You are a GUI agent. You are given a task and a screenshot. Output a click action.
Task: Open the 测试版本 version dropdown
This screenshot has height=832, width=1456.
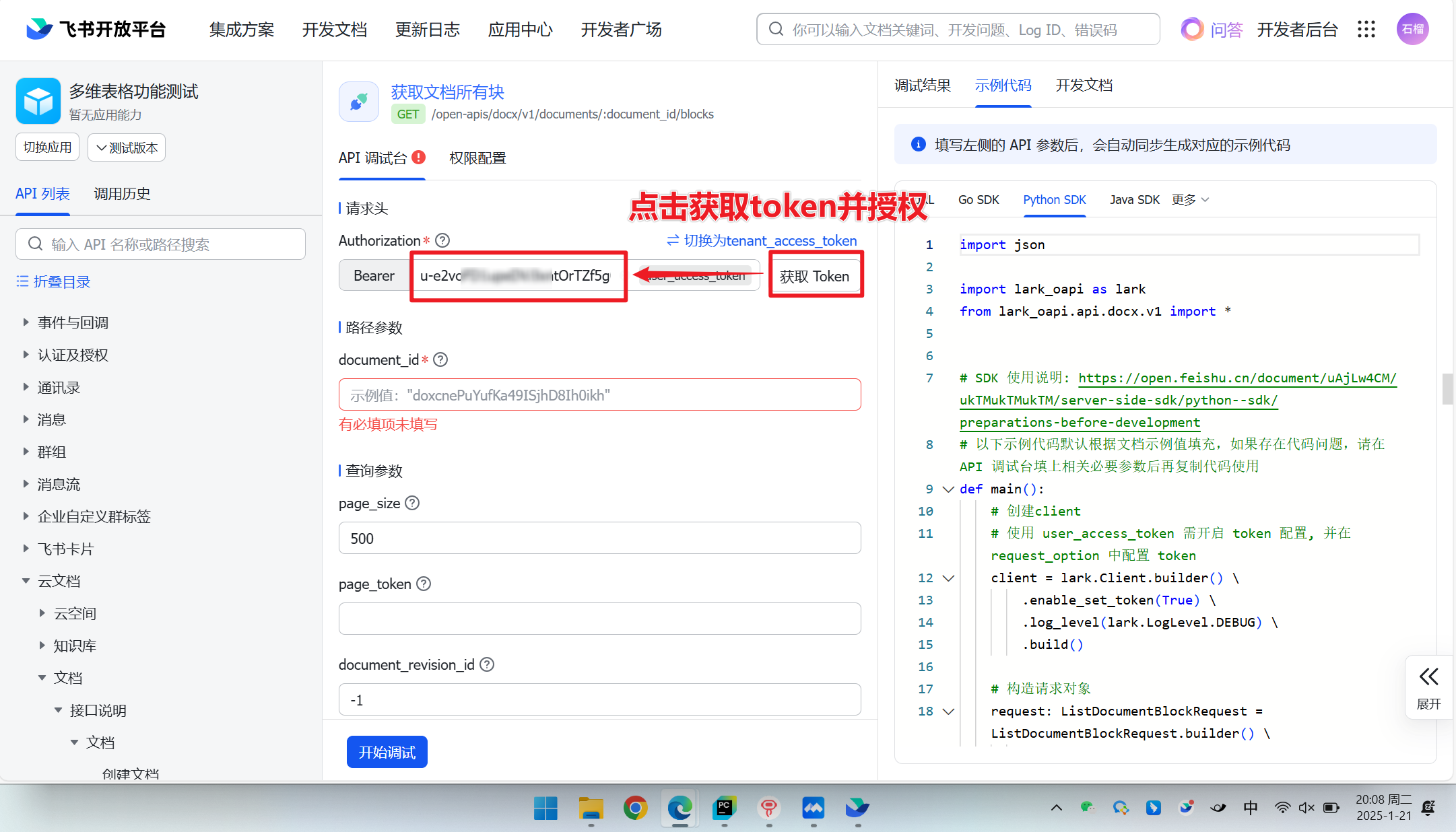click(x=127, y=147)
